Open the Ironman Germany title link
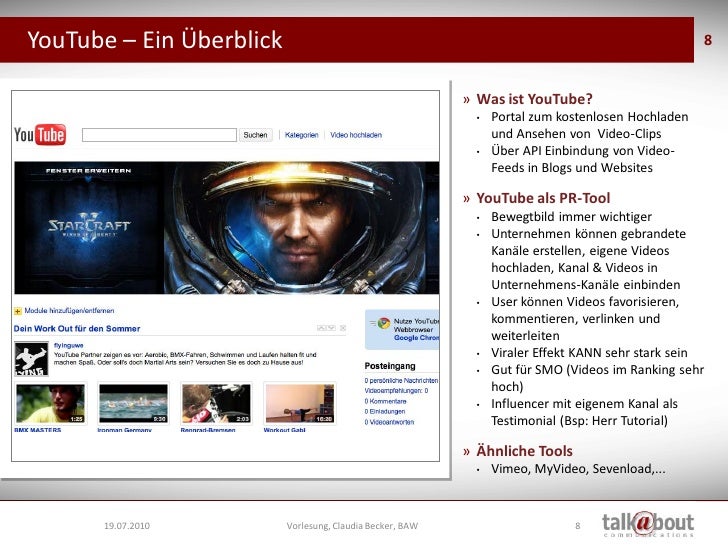 click(x=124, y=430)
